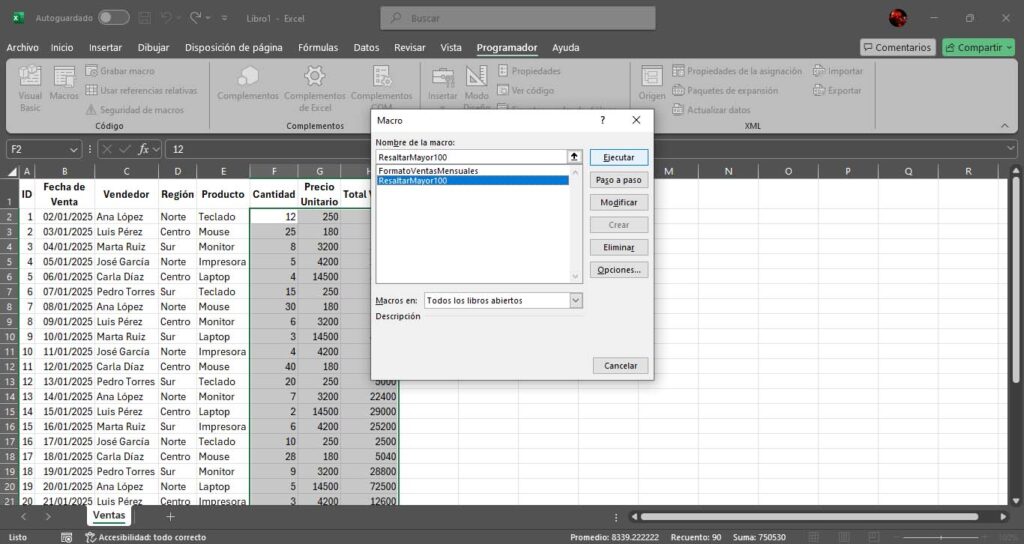Expand the formula bar
The height and width of the screenshot is (544, 1024).
pyautogui.click(x=1010, y=149)
